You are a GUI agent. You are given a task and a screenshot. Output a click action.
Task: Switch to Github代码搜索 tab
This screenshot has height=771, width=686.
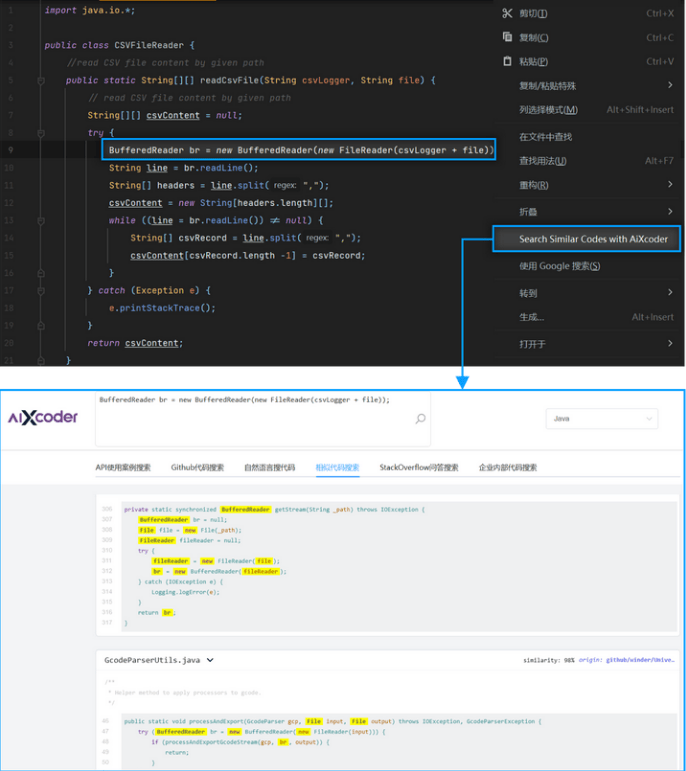pos(197,467)
